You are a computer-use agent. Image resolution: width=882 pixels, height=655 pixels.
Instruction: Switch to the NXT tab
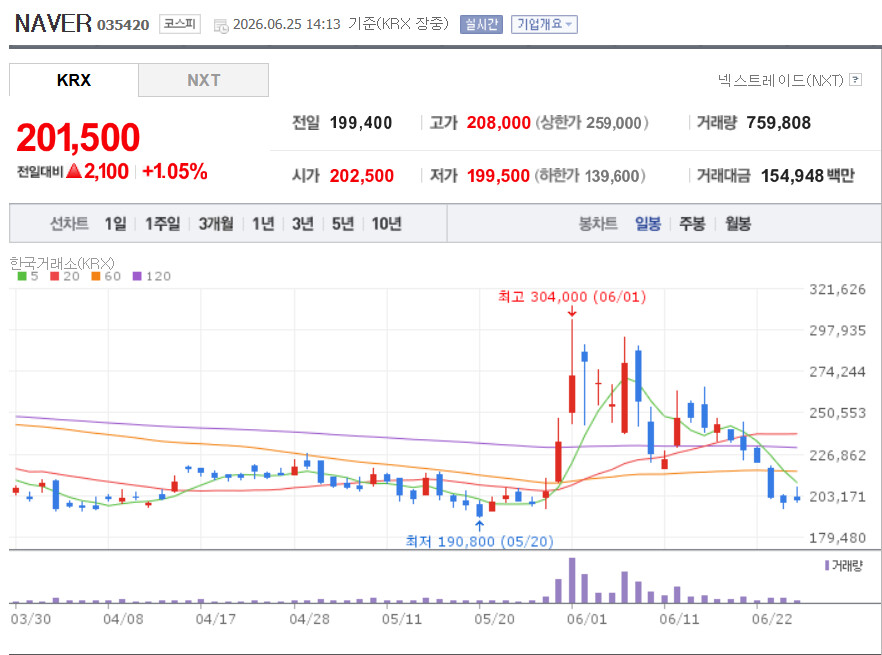pos(203,80)
